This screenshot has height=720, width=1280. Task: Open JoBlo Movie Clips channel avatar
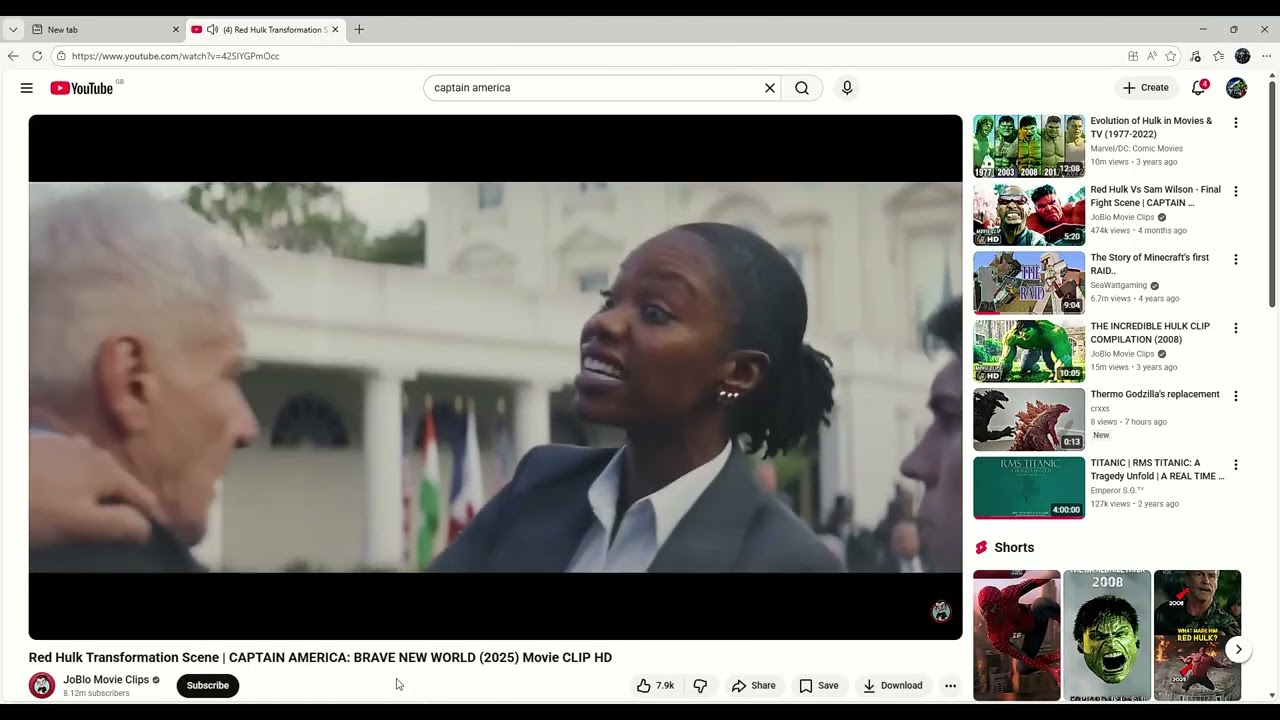[x=42, y=685]
